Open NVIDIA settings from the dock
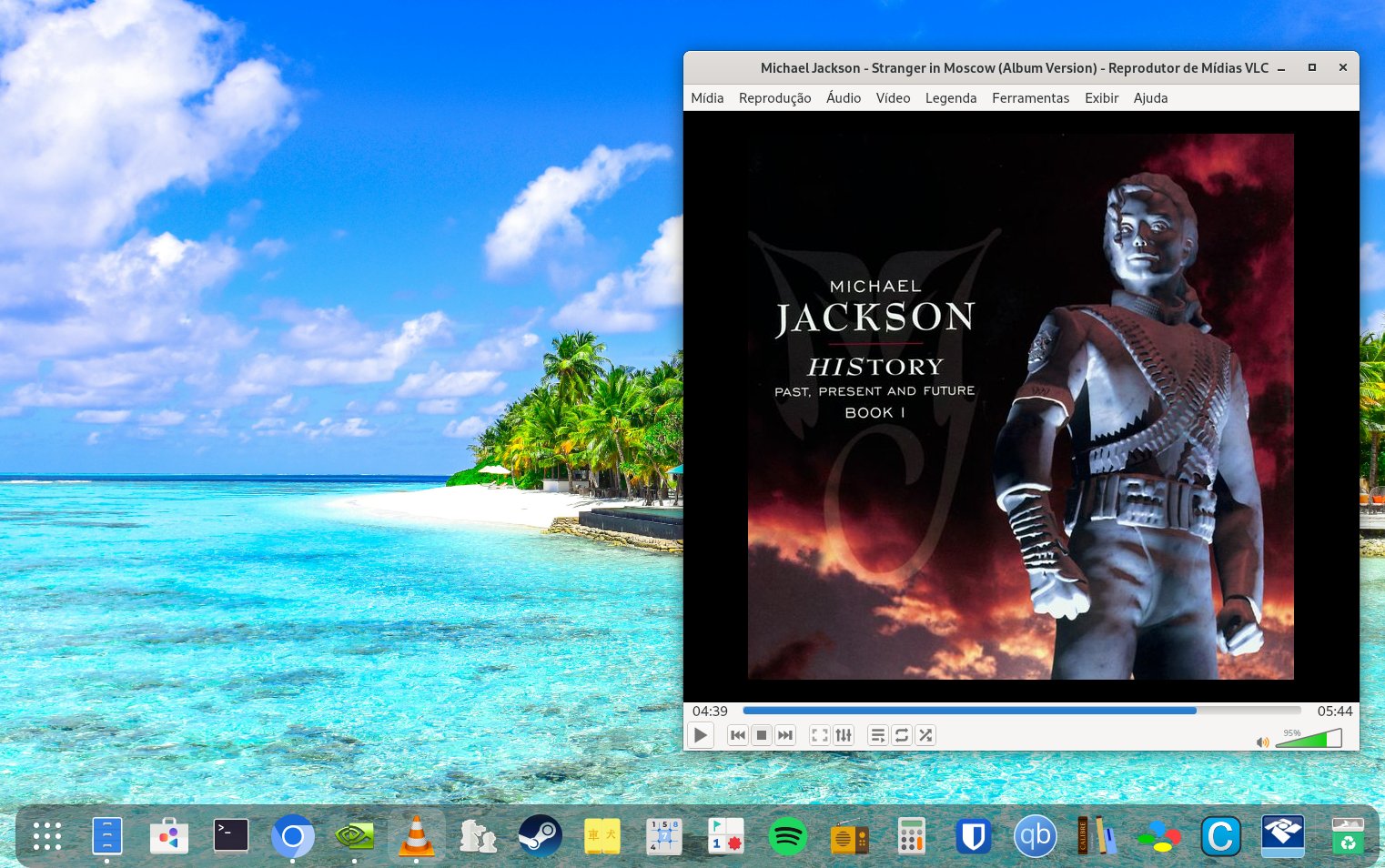1385x868 pixels. click(355, 836)
